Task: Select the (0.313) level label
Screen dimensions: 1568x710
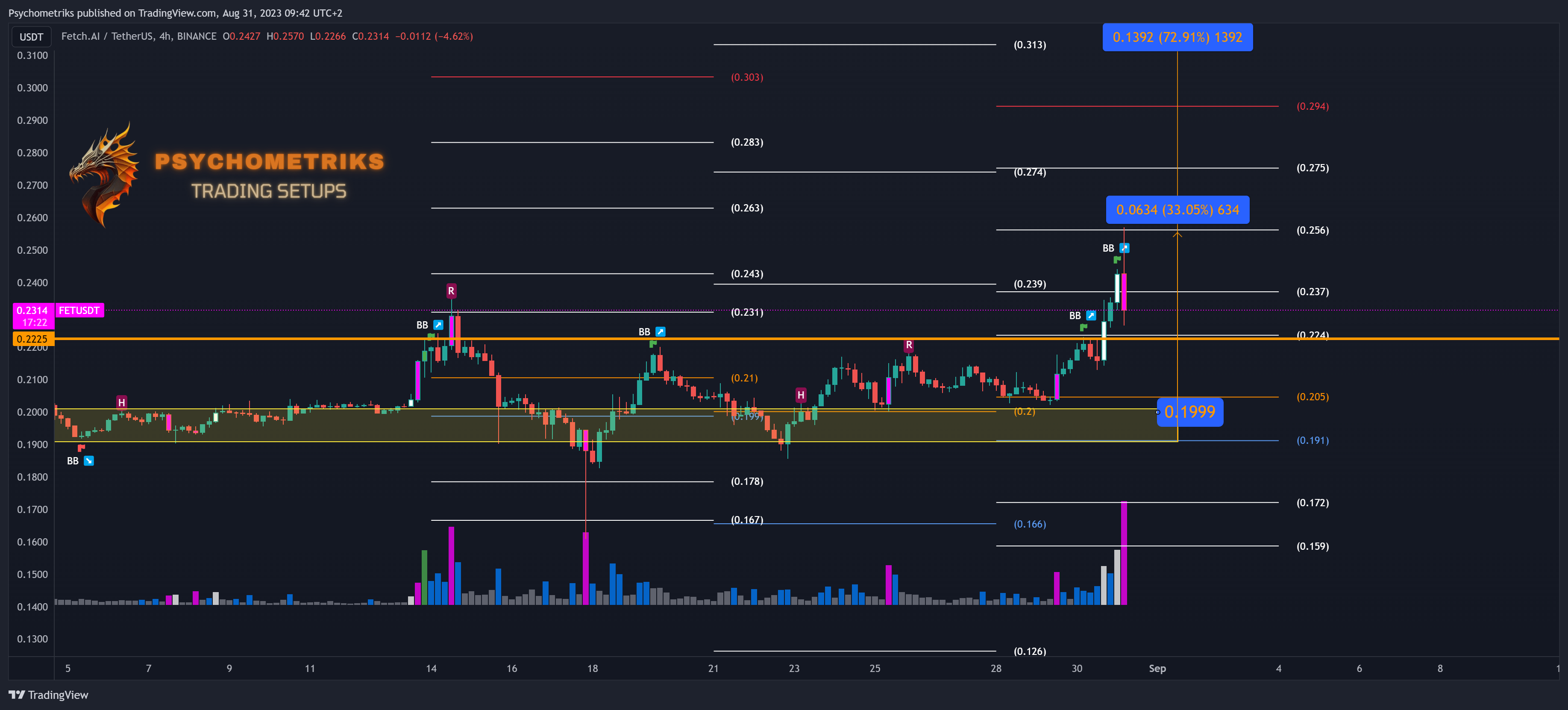Action: (1030, 45)
